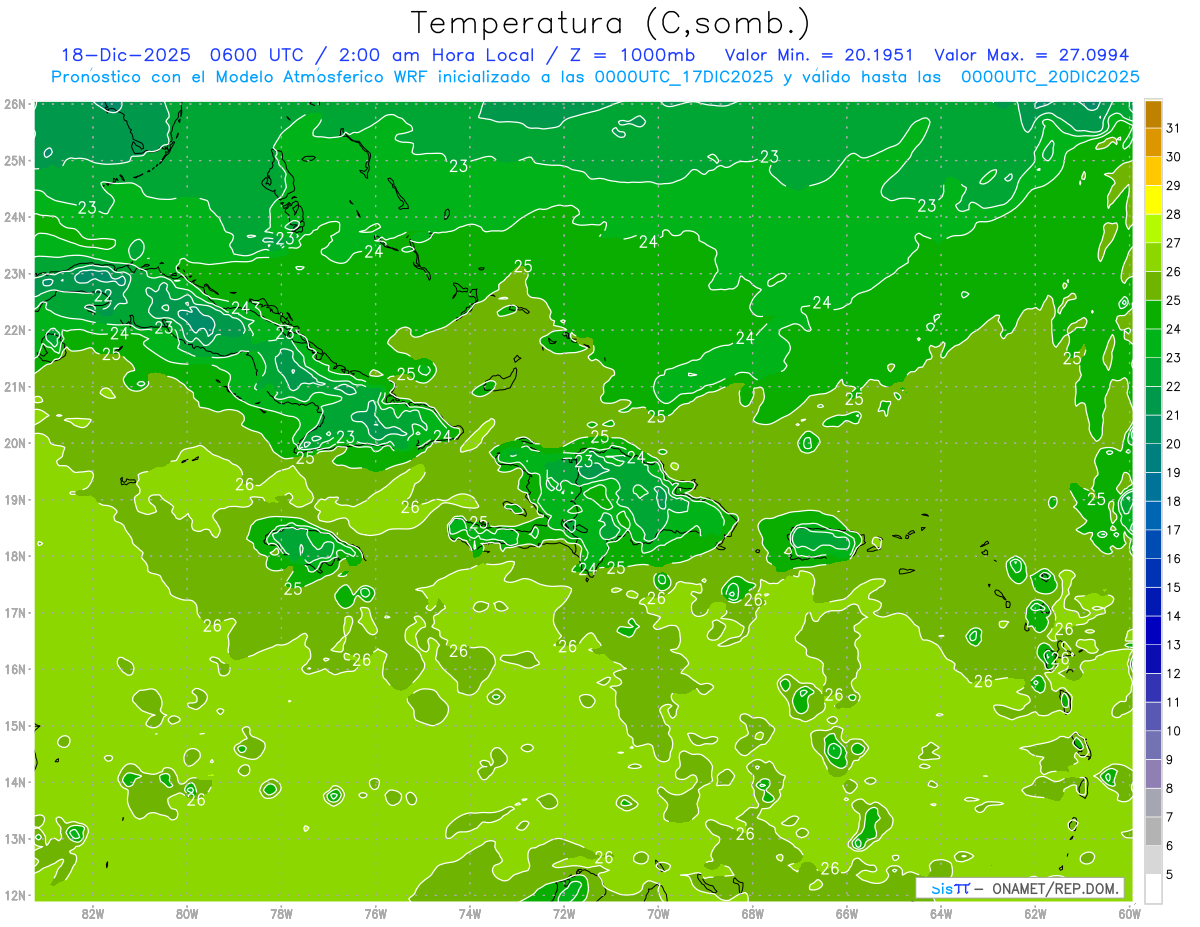Click the '15N' latitude axis label

point(14,726)
